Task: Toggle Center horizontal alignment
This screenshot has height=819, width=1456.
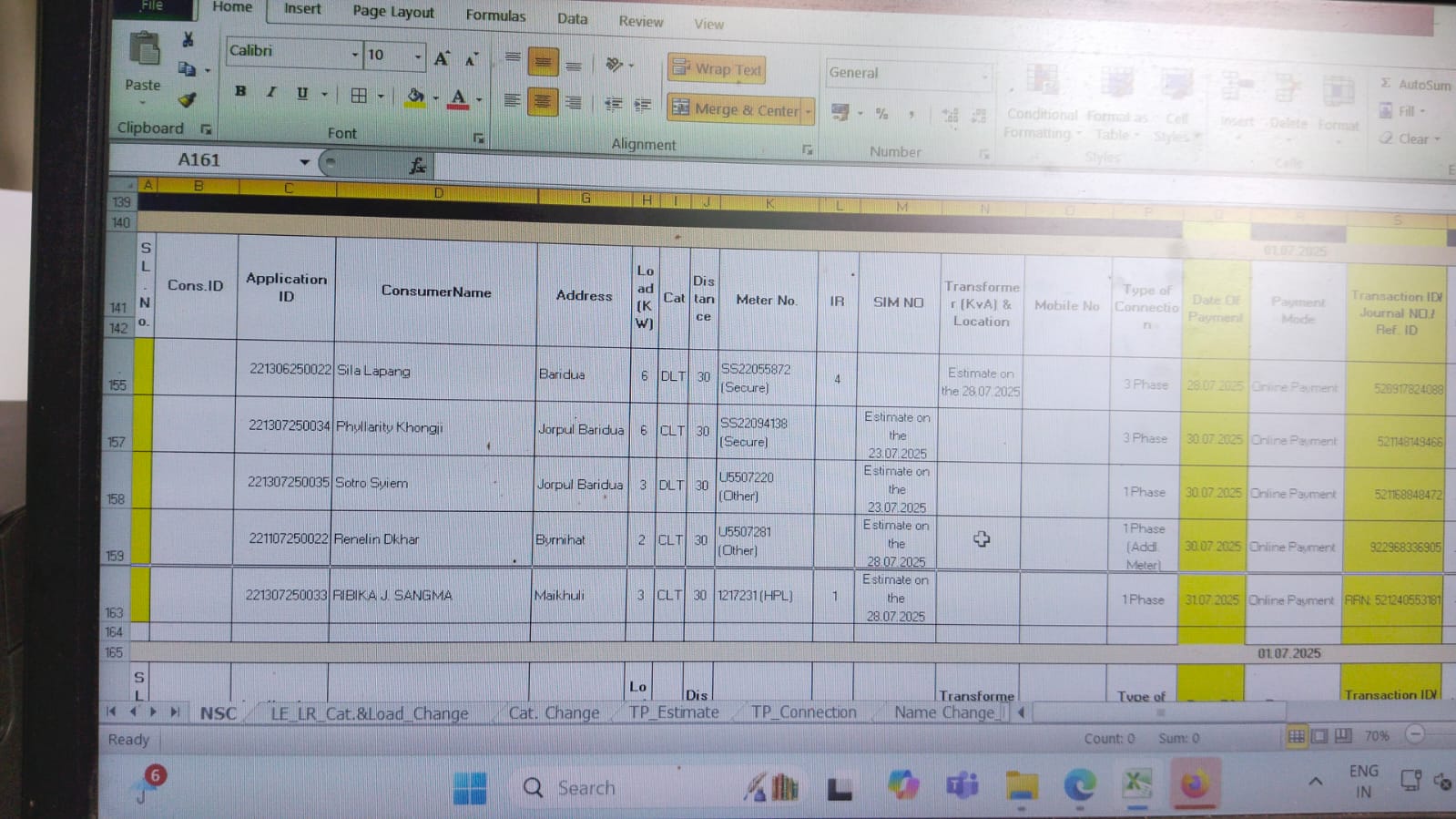Action: coord(543,102)
